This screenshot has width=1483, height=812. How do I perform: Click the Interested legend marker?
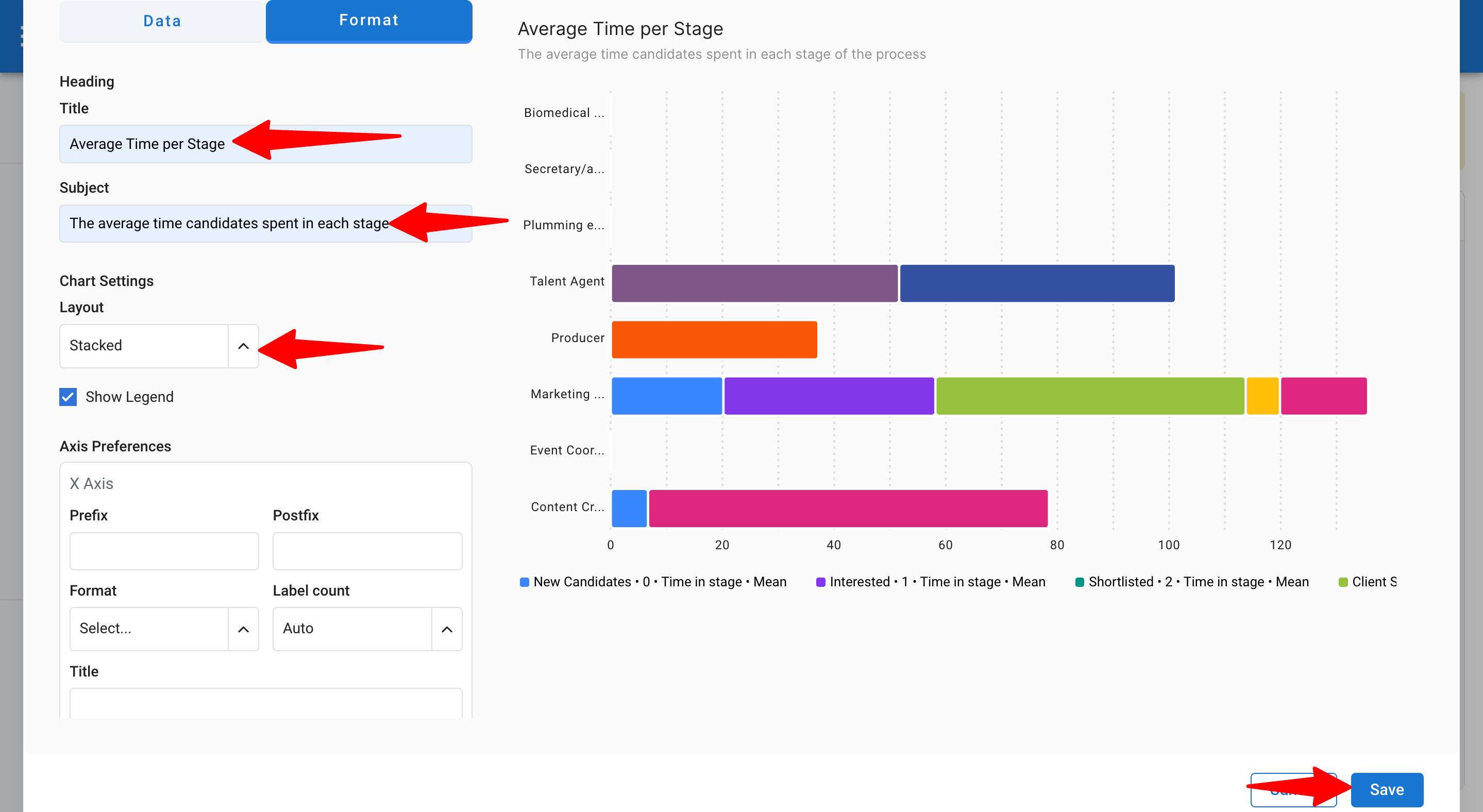point(820,582)
